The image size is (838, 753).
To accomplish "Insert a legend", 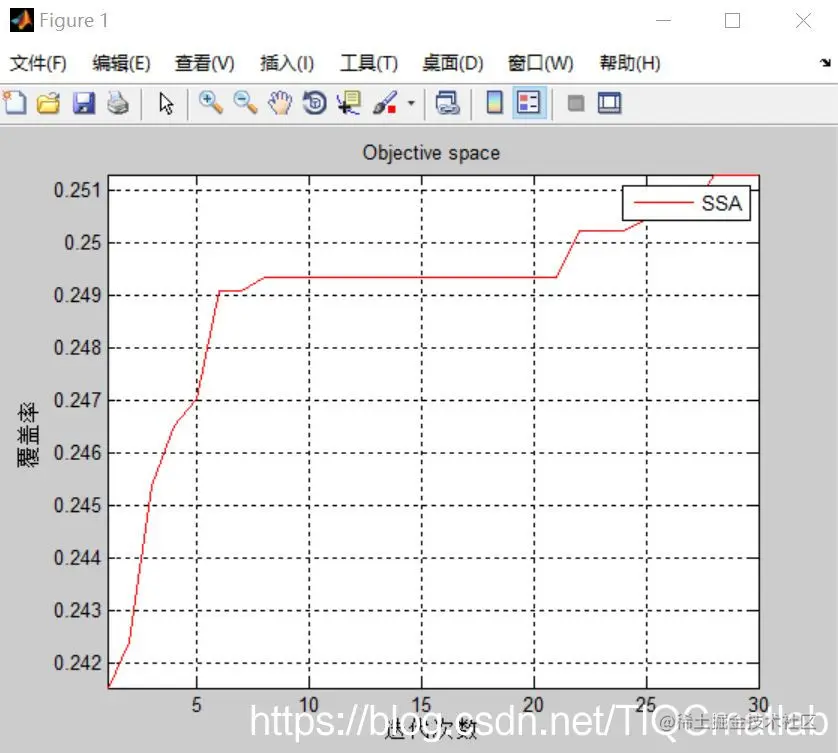I will (x=529, y=102).
